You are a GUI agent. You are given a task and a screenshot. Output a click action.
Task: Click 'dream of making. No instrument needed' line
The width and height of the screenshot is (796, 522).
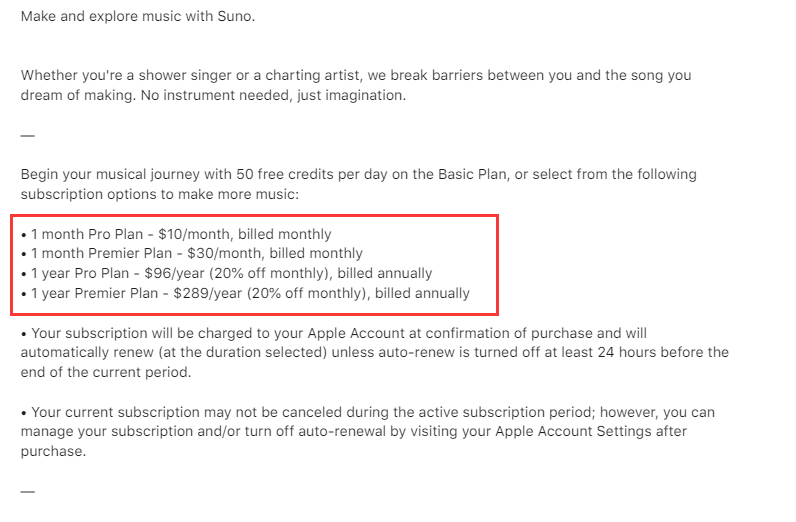(x=213, y=95)
